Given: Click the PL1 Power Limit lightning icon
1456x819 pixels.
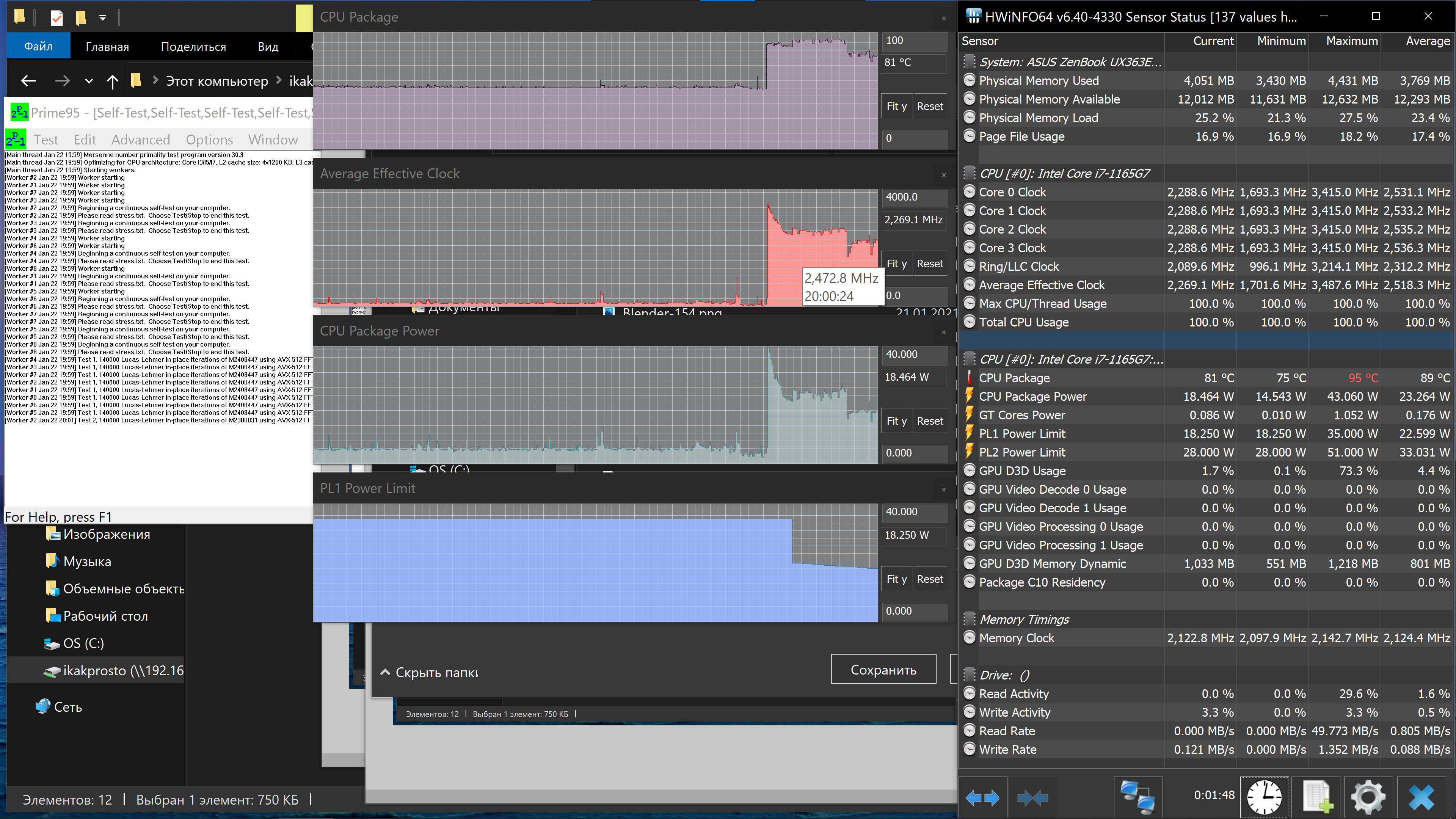Looking at the screenshot, I should 970,433.
